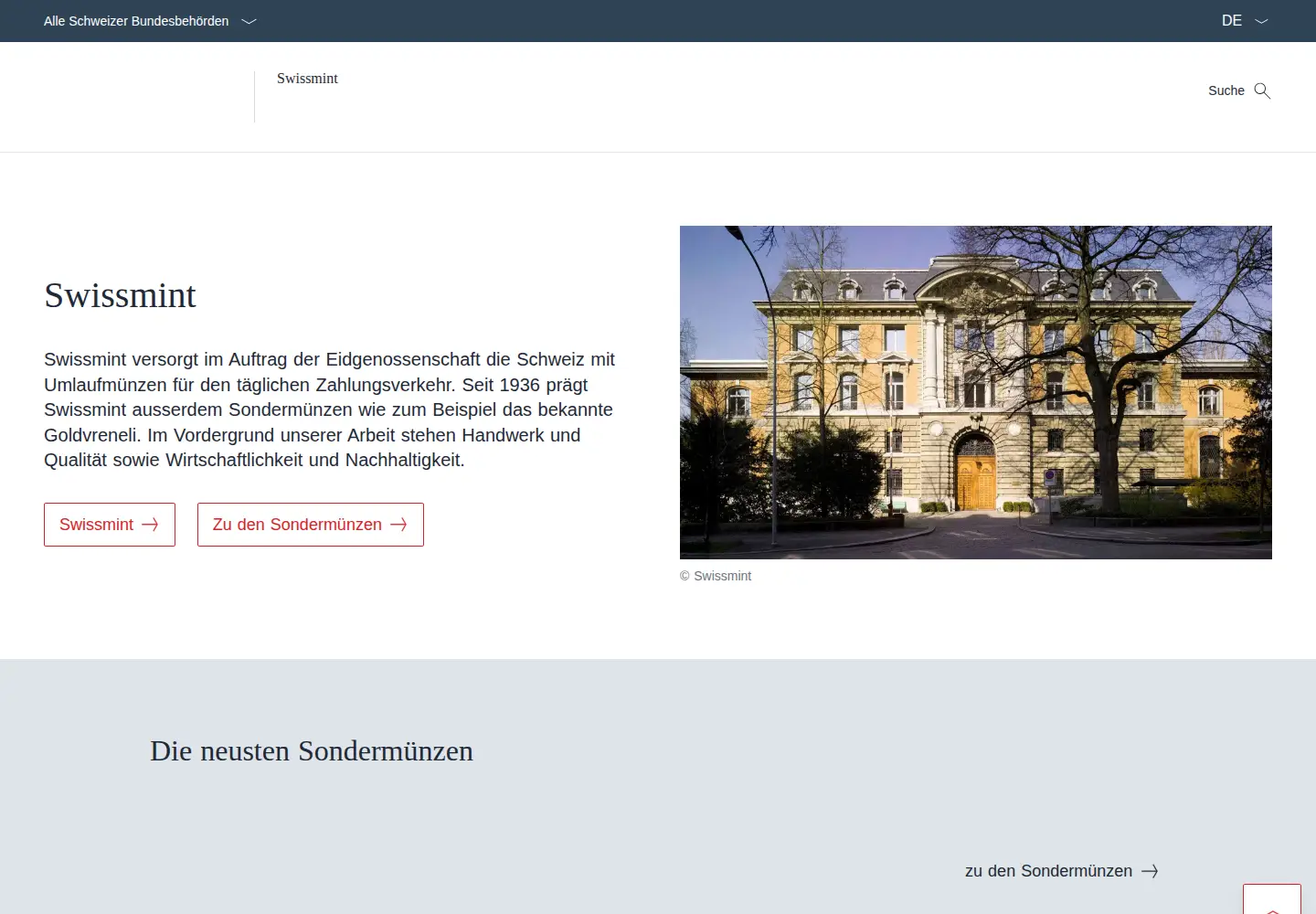Viewport: 1316px width, 914px height.
Task: Click the Swissmint intro paragraph text
Action: click(x=330, y=409)
